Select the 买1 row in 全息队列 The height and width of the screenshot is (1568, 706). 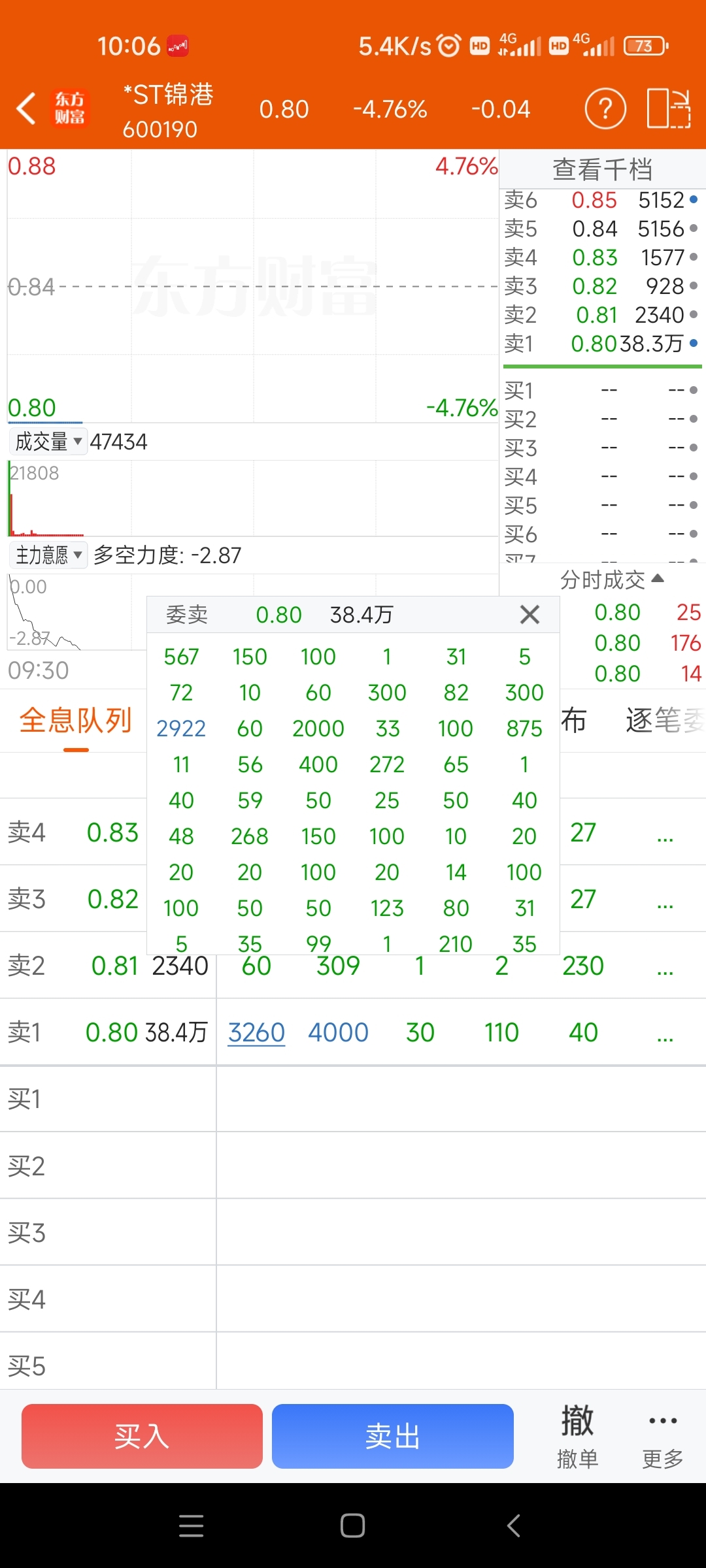pyautogui.click(x=353, y=1099)
